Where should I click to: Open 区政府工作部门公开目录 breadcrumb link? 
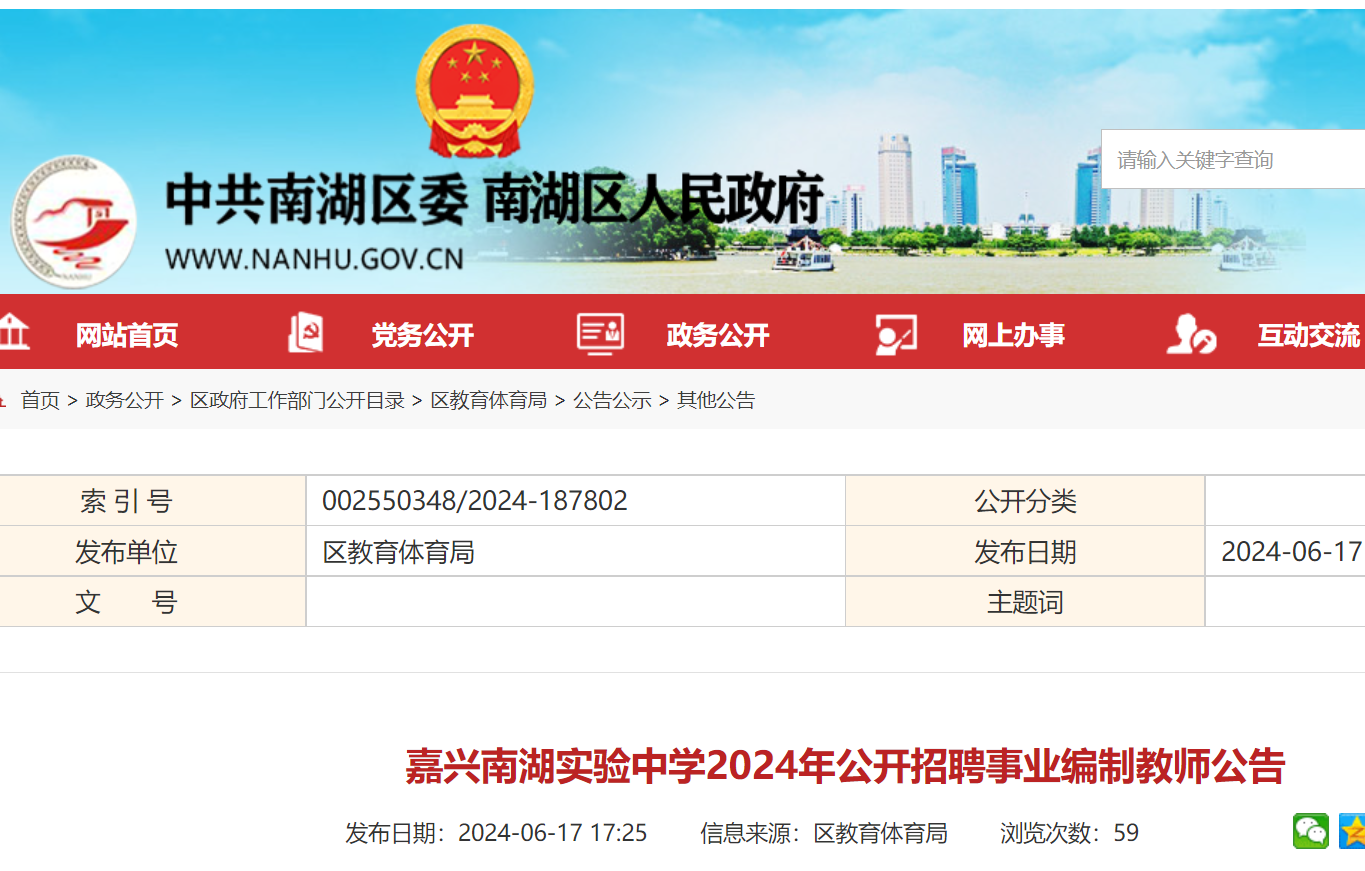click(x=297, y=400)
